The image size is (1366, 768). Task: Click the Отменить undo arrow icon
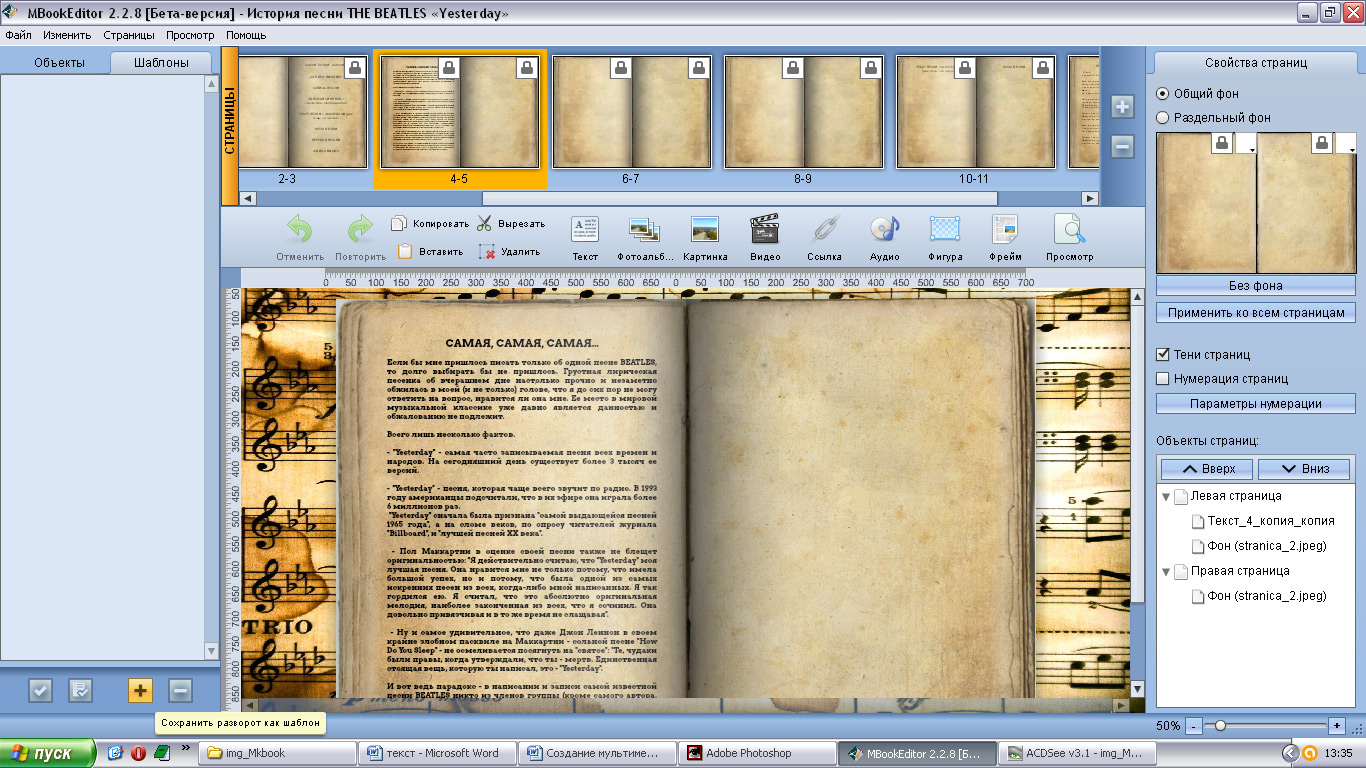pos(300,230)
